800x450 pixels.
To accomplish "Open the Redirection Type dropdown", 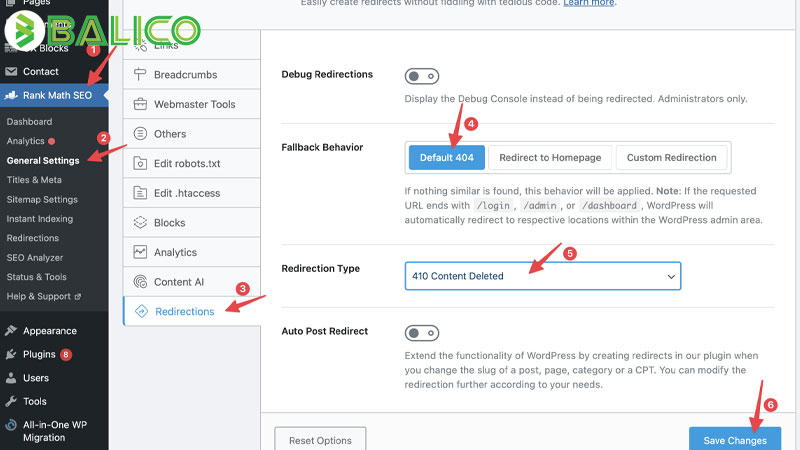I will pos(542,276).
